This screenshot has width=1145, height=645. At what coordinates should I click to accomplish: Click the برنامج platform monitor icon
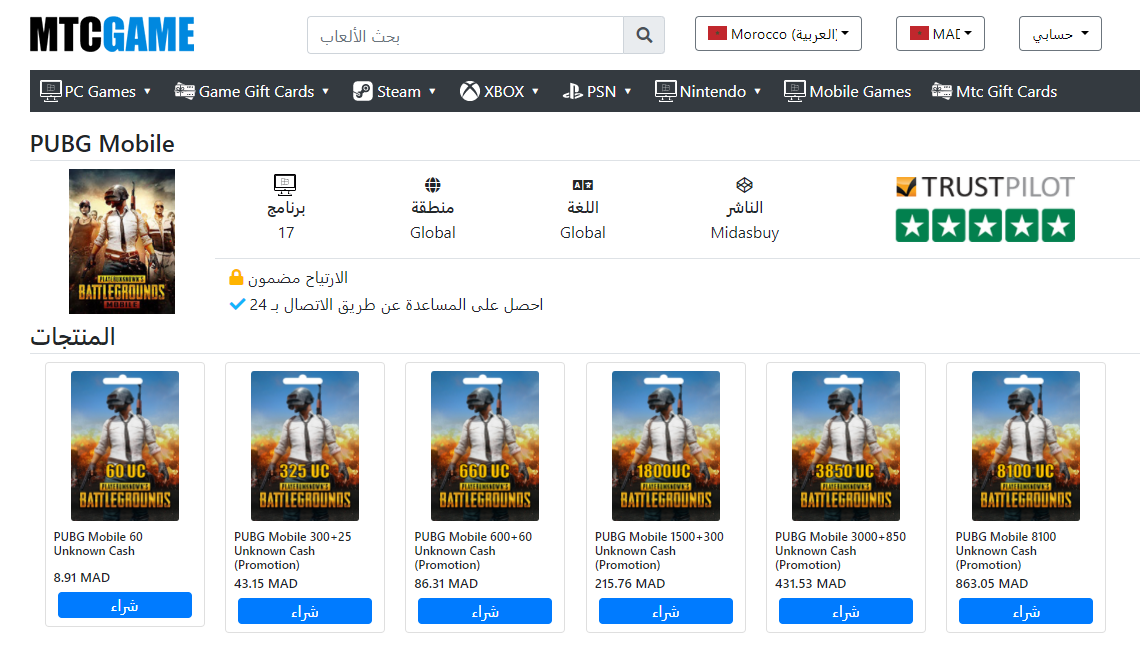285,185
